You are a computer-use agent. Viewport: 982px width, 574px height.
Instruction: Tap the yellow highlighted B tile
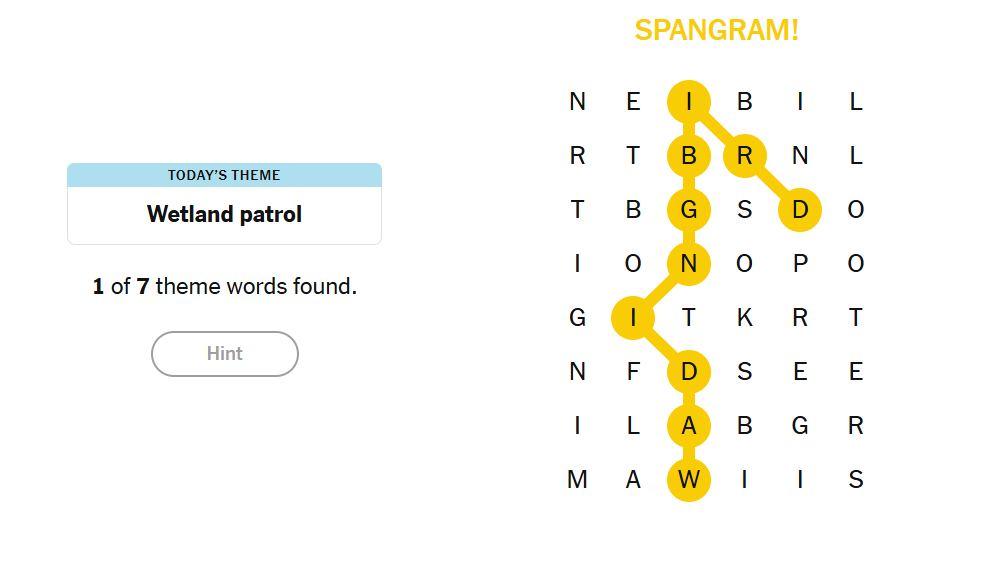[x=689, y=155]
